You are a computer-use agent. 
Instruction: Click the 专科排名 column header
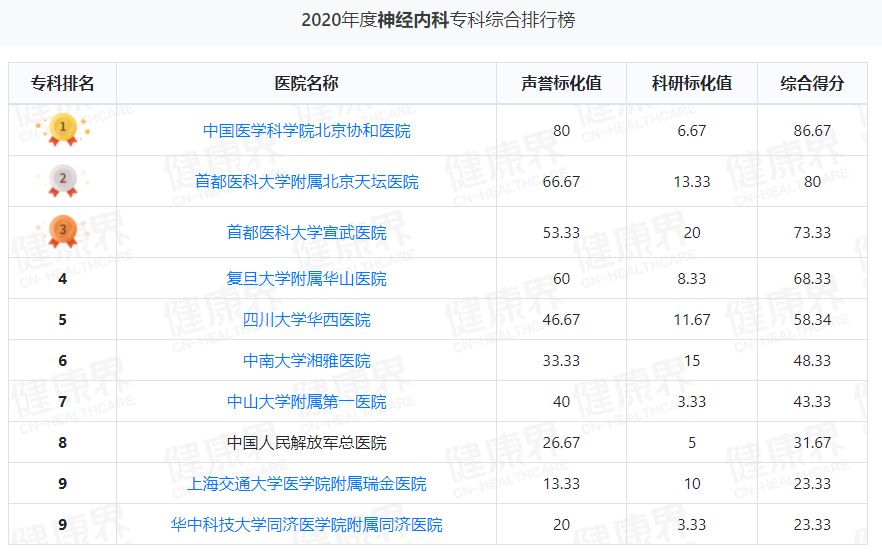(62, 83)
